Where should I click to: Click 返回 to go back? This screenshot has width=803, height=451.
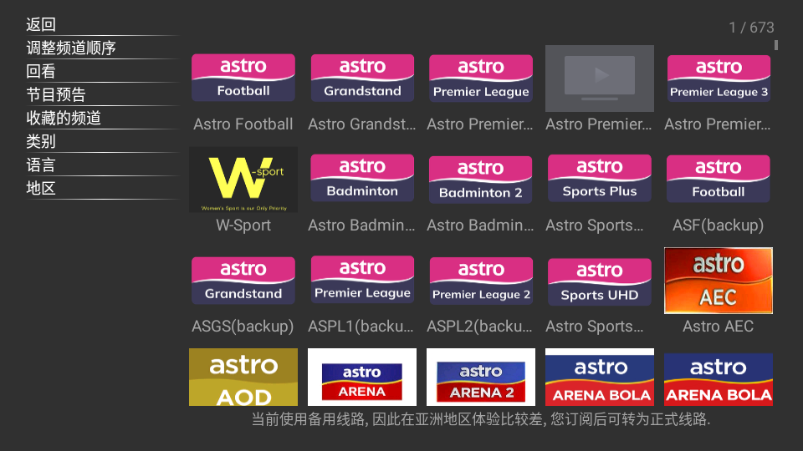(x=41, y=25)
